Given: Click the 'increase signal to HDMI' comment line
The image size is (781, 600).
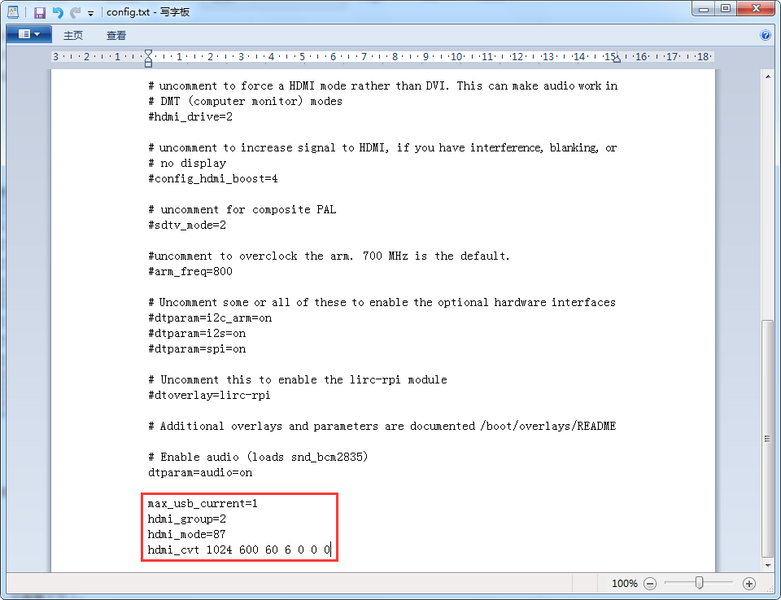Looking at the screenshot, I should (x=383, y=148).
